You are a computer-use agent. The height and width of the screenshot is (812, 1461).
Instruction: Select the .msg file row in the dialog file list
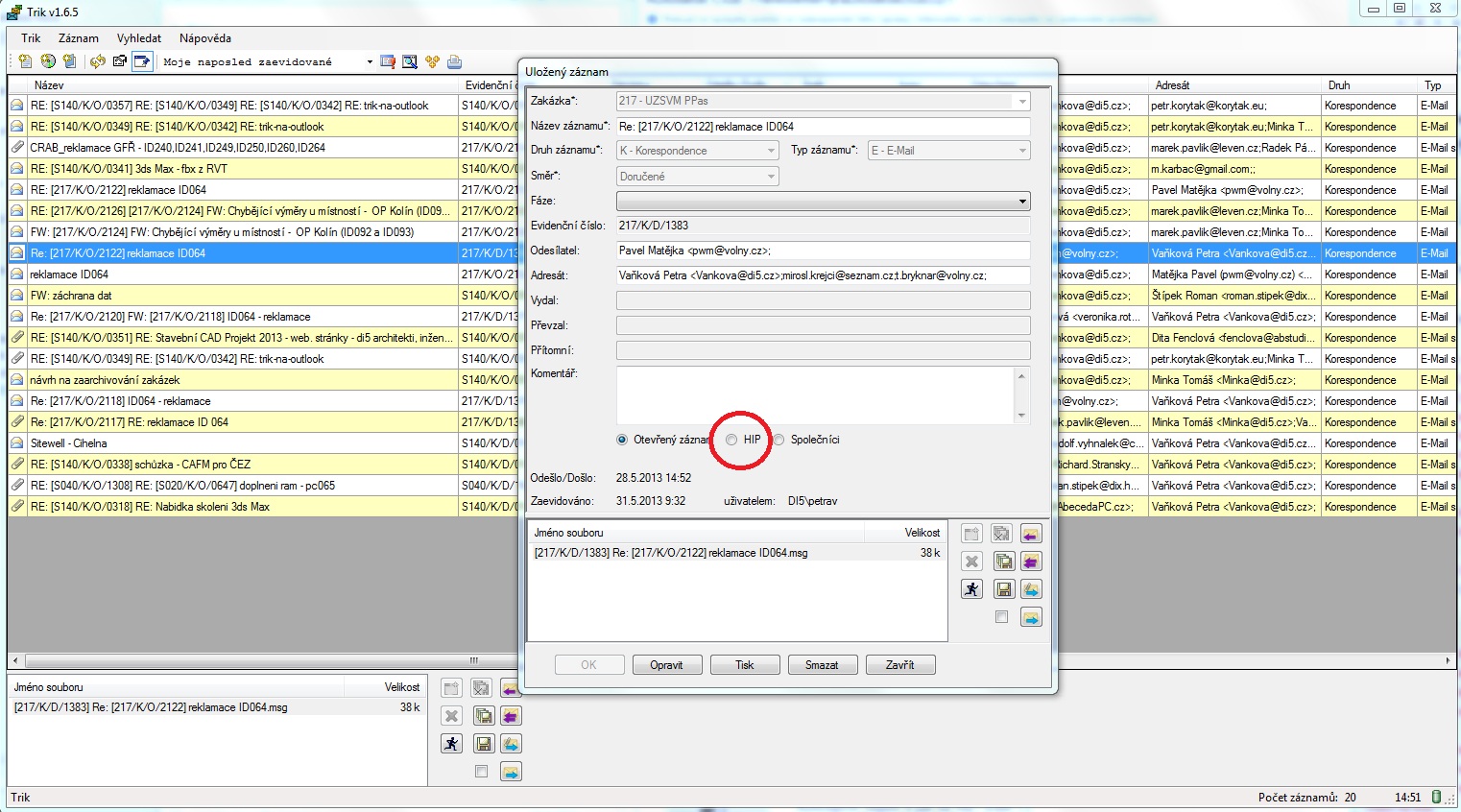pos(736,553)
